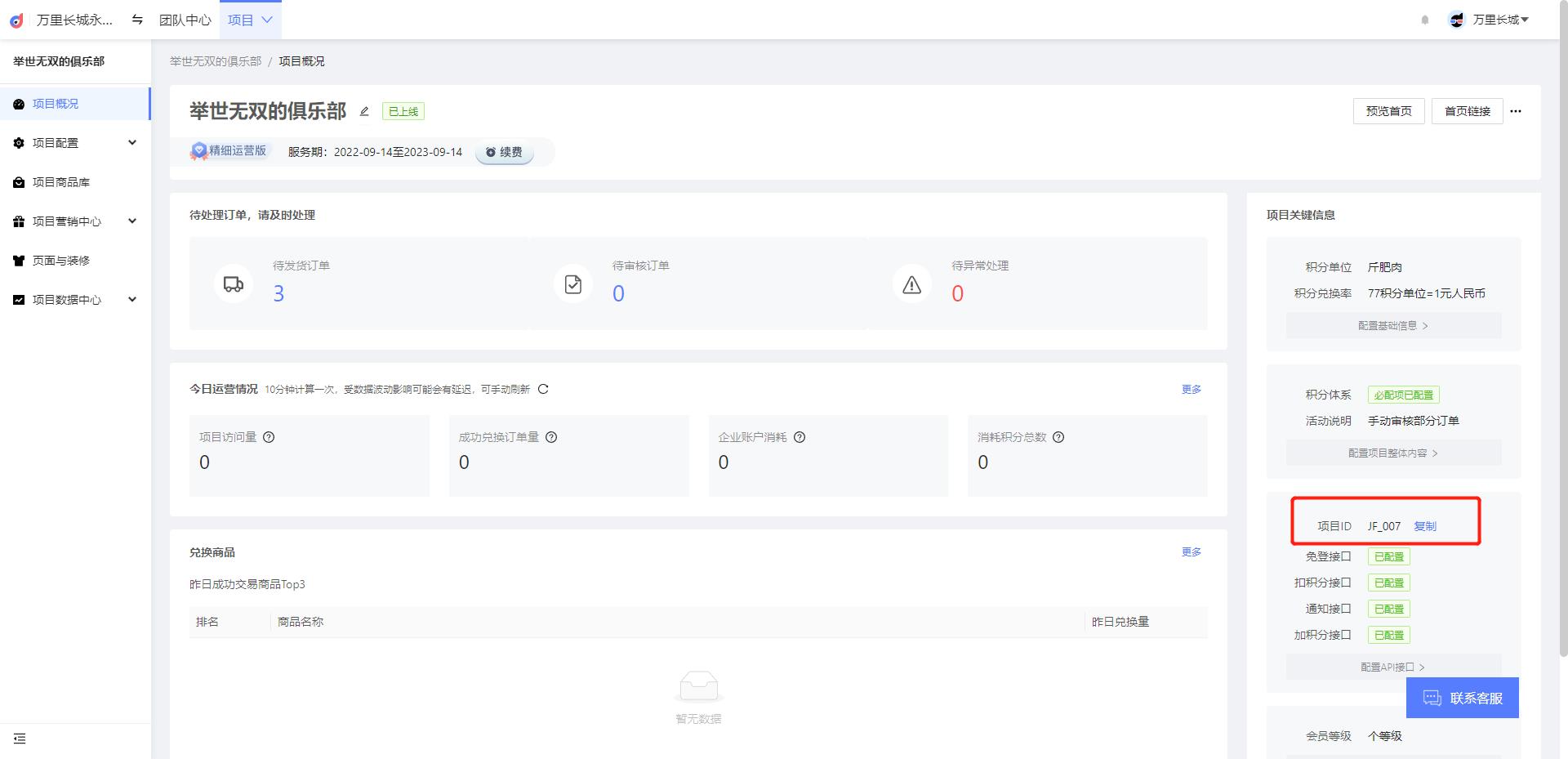The image size is (1568, 759).
Task: Click the edit pencil icon beside project name
Action: click(x=364, y=111)
